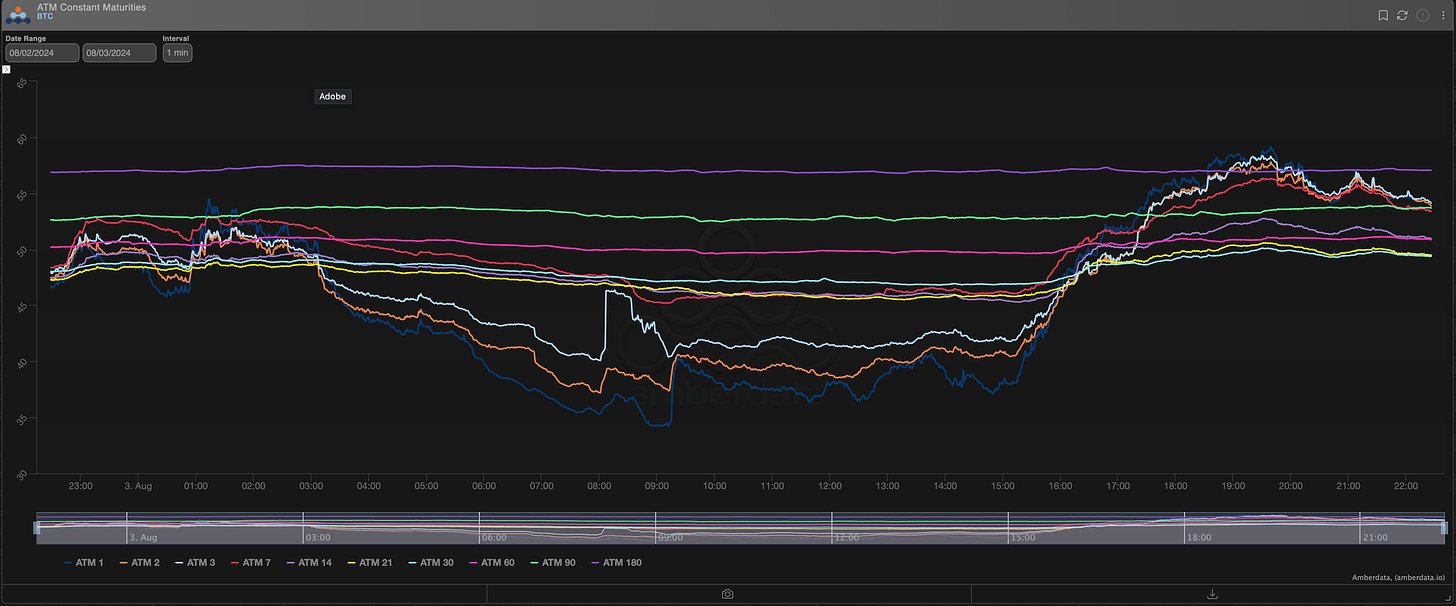Image resolution: width=1456 pixels, height=606 pixels.
Task: Click the 16:00 x-axis label
Action: point(1060,486)
